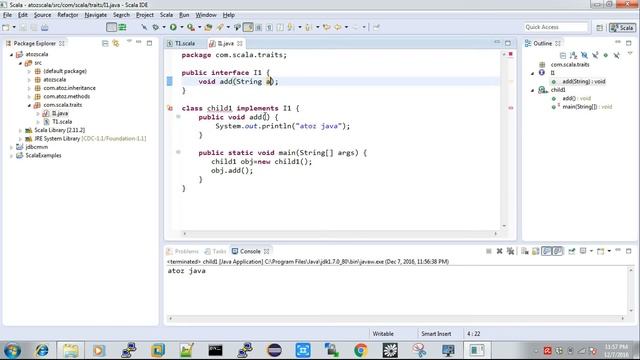
Task: Toggle Show Console on standard error change
Action: (558, 251)
